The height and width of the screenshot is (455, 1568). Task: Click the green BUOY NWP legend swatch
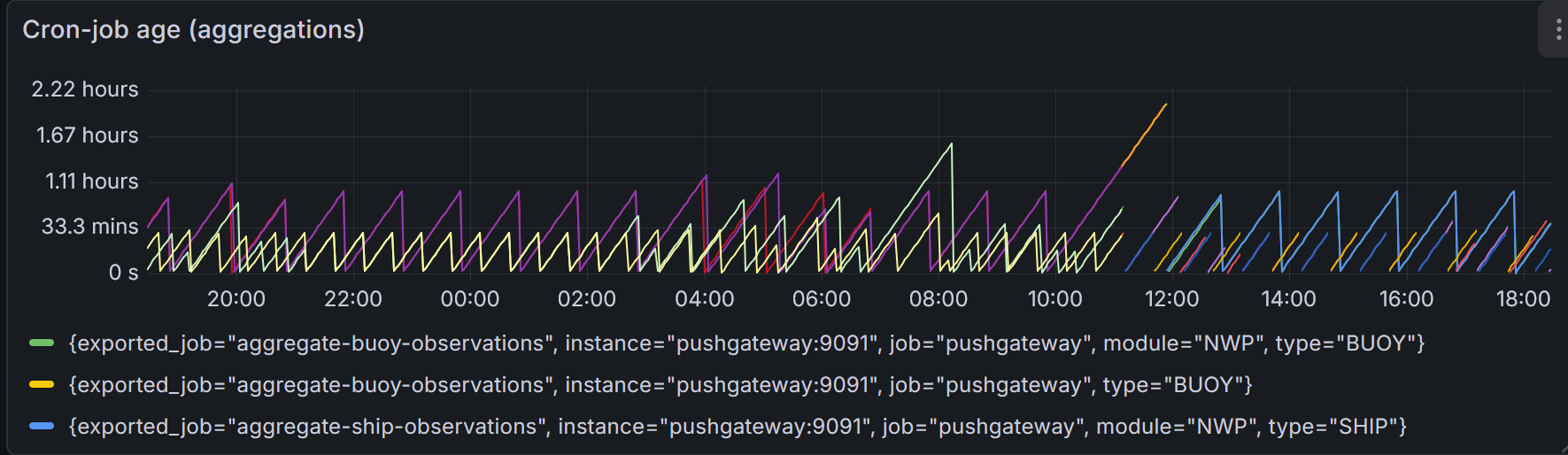tap(42, 343)
